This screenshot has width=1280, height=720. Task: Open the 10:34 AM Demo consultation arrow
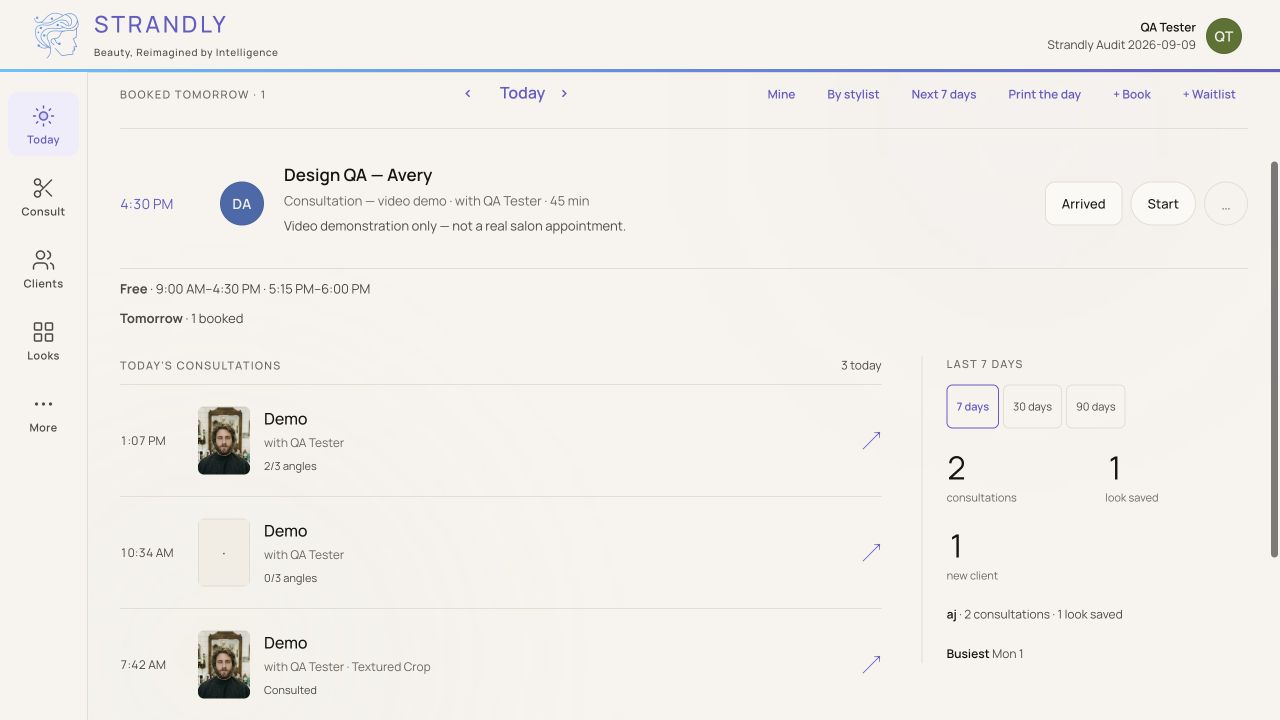click(871, 552)
